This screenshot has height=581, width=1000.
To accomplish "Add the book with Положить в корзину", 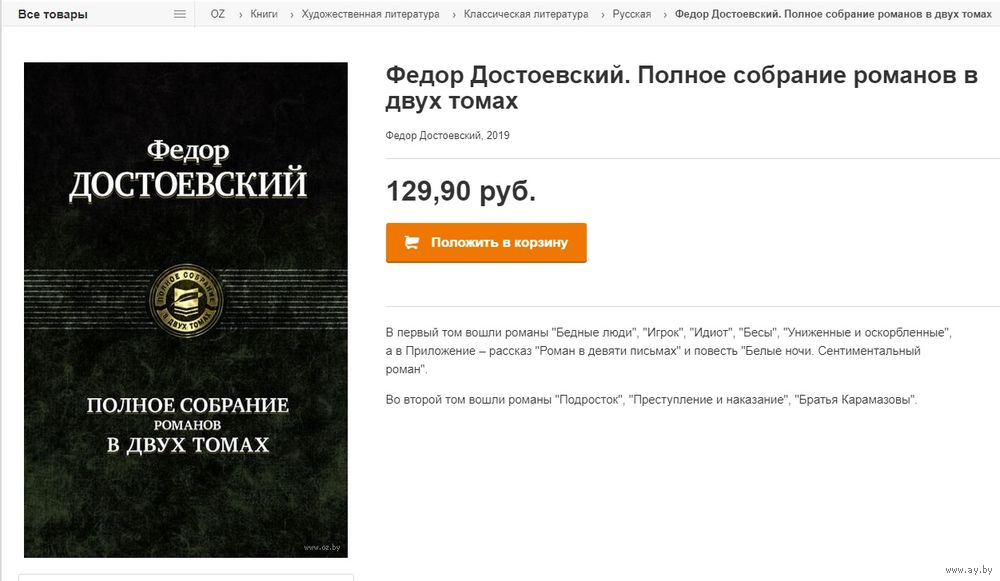I will 486,242.
